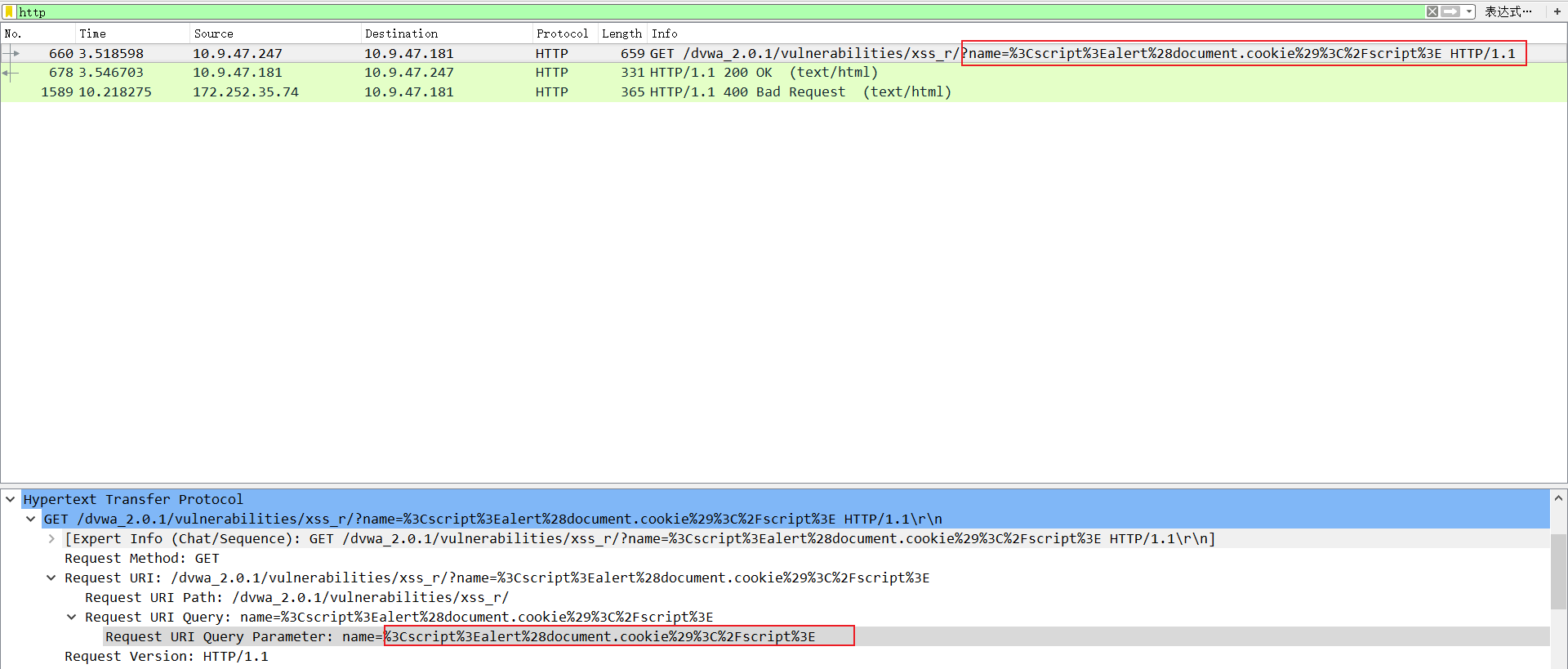Collapse the Request URI Query node
The image size is (1568, 669).
(x=72, y=617)
